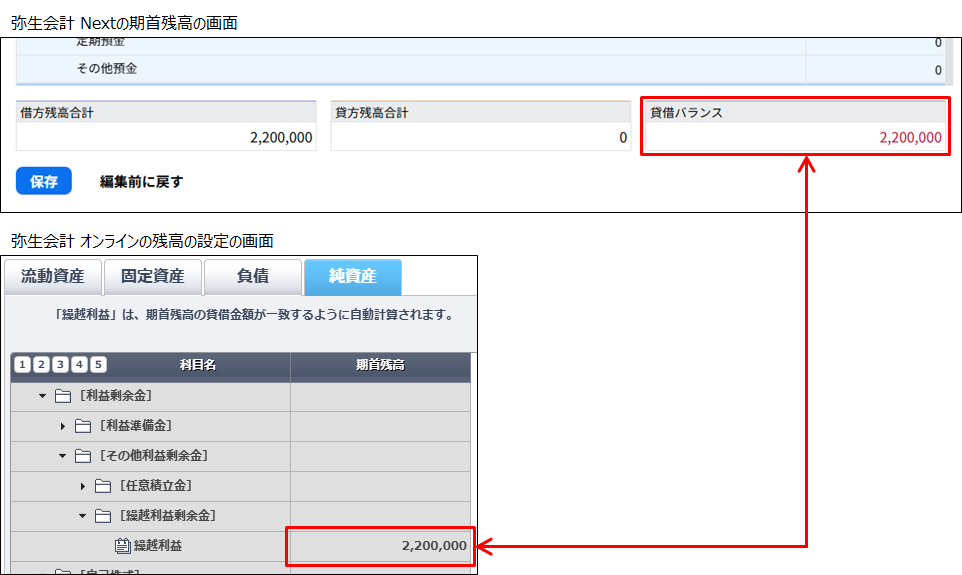The width and height of the screenshot is (962, 575).
Task: Select the 純資産 tab
Action: click(353, 277)
